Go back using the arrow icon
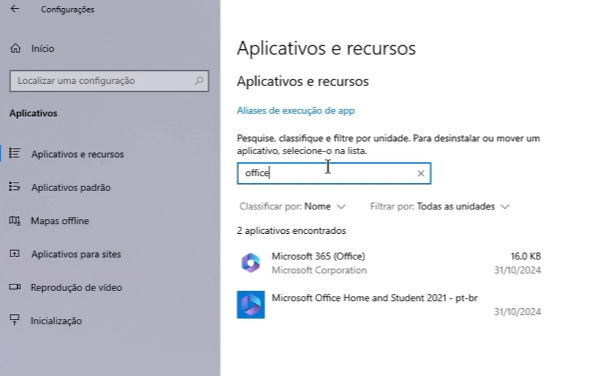598x376 pixels. 15,8
